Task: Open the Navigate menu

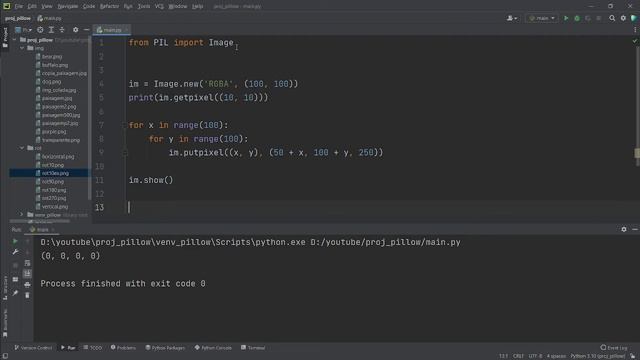Action: [x=67, y=7]
